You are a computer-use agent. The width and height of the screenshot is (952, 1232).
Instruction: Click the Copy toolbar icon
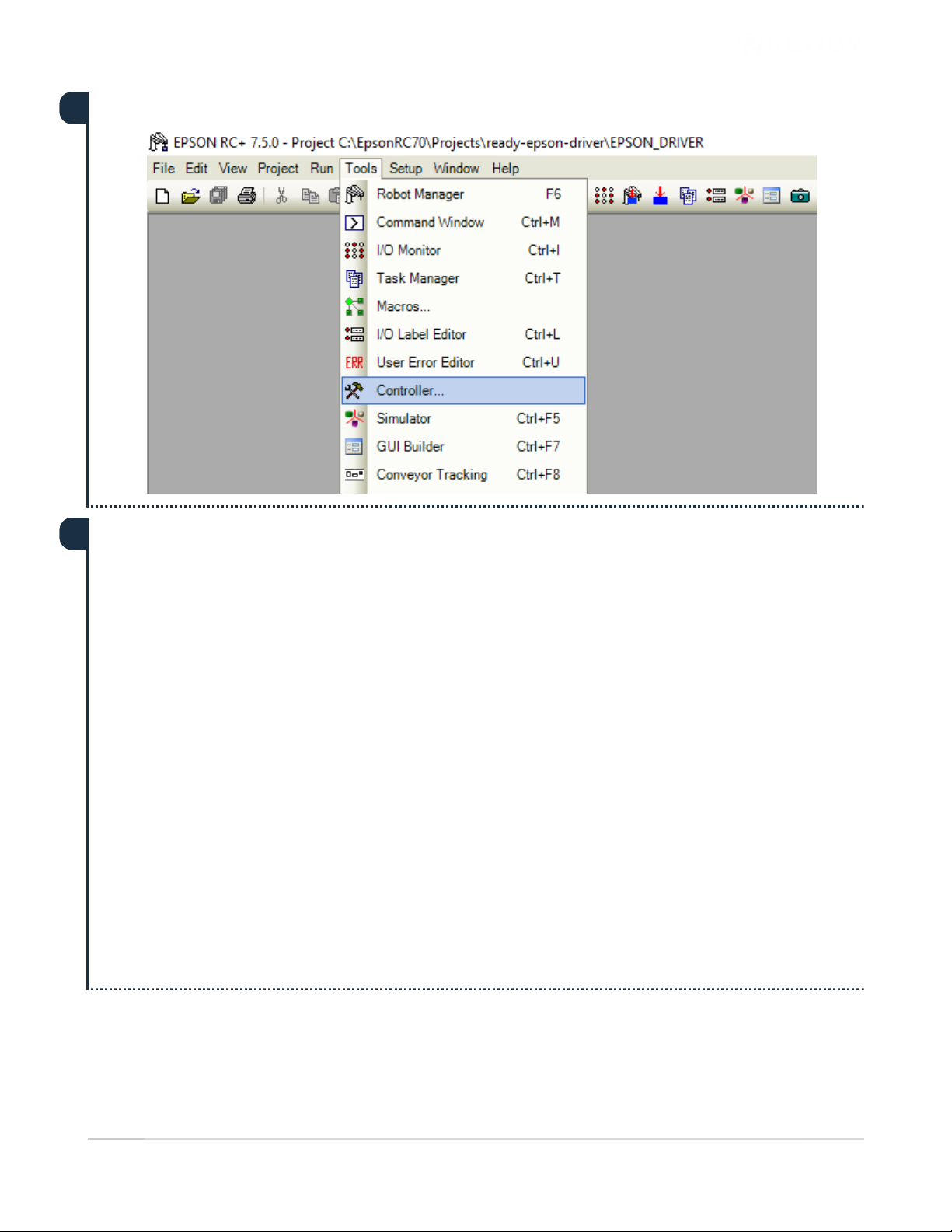[310, 196]
